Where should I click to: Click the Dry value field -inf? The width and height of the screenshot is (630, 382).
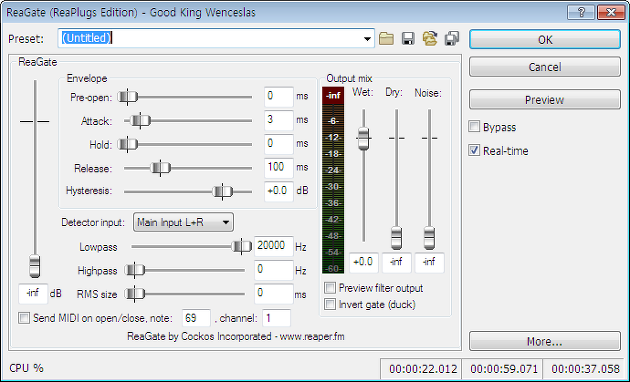[x=397, y=263]
